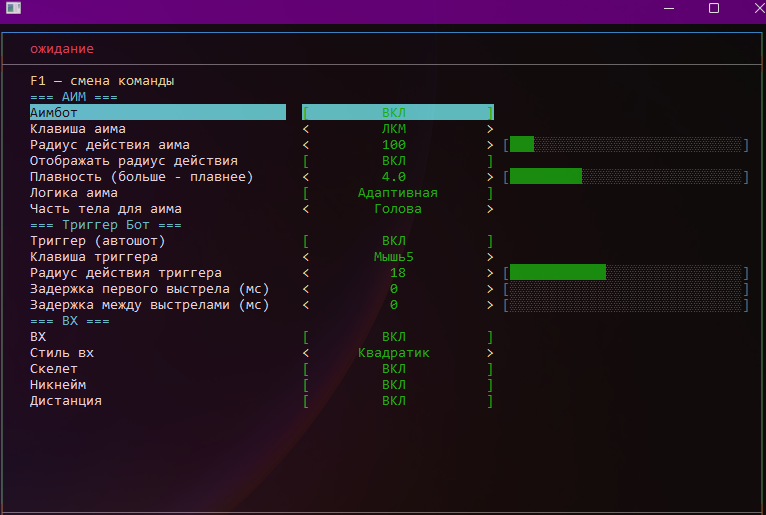Select the Стиль вх label
Image resolution: width=766 pixels, height=515 pixels.
click(62, 353)
